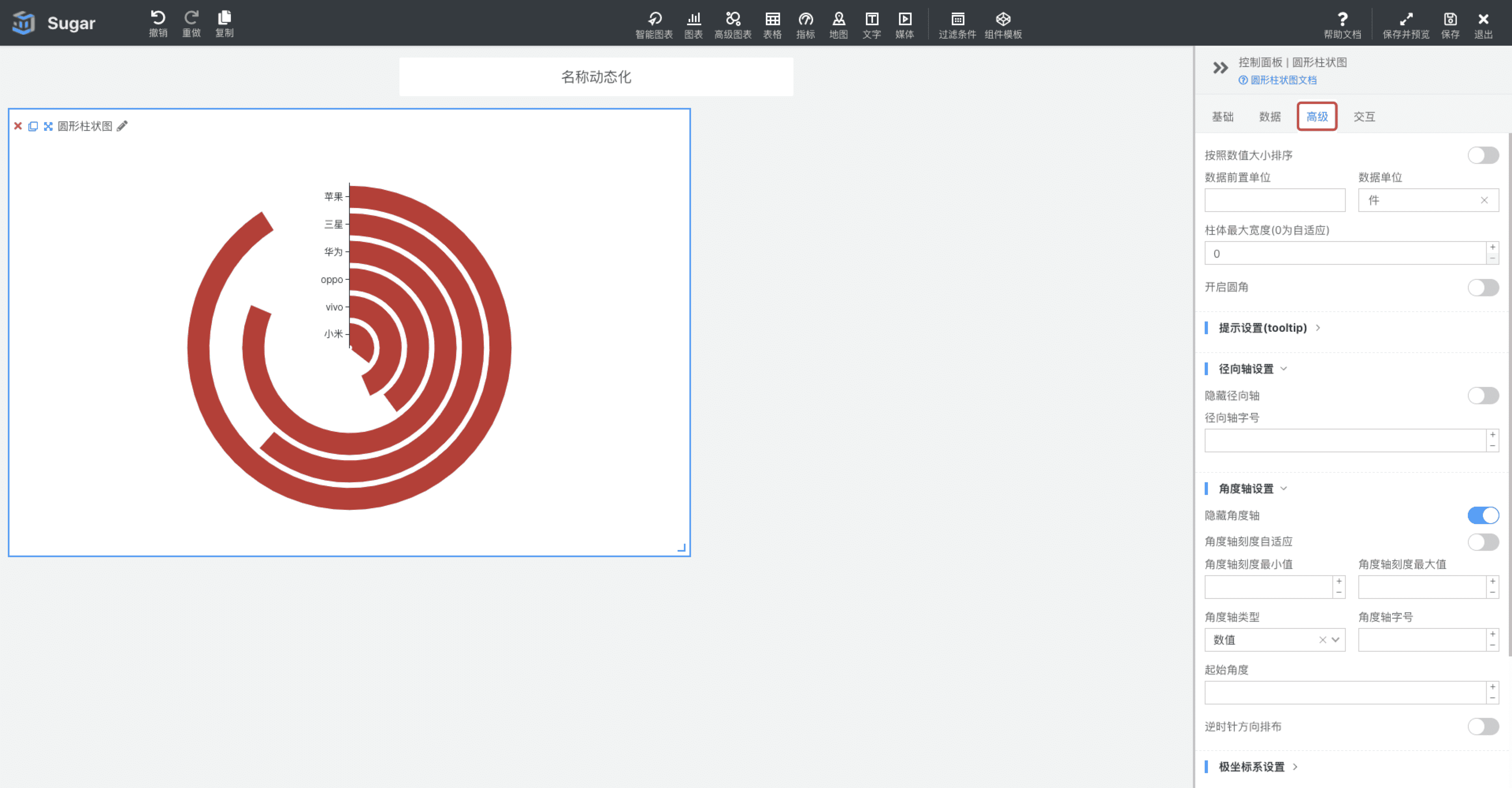Open 帮助文档 help documentation
Screen dimensions: 1512x788
1342,25
